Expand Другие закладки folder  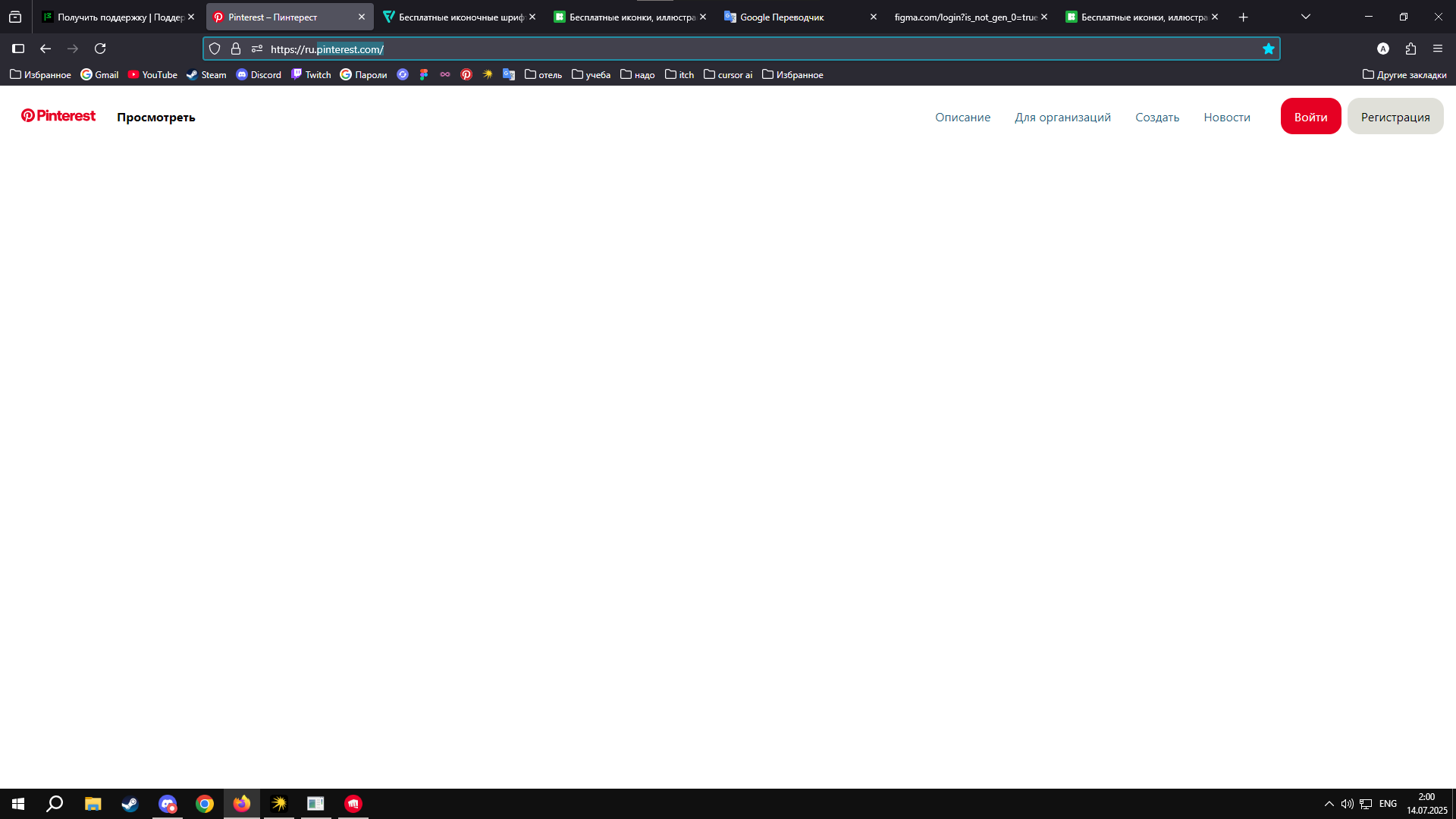pos(1404,74)
